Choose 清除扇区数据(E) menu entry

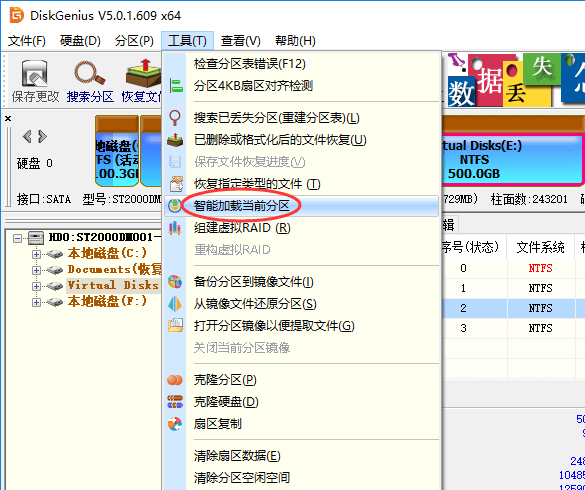pos(301,456)
